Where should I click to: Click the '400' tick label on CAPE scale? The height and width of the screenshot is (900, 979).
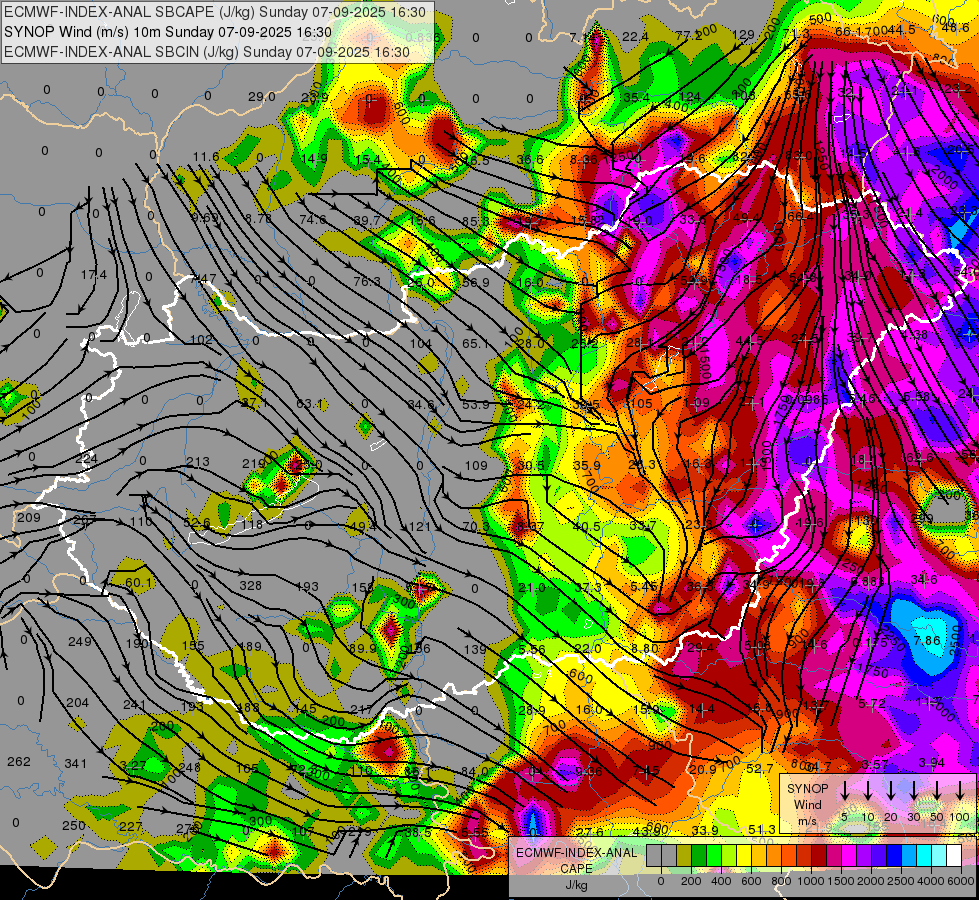[721, 881]
